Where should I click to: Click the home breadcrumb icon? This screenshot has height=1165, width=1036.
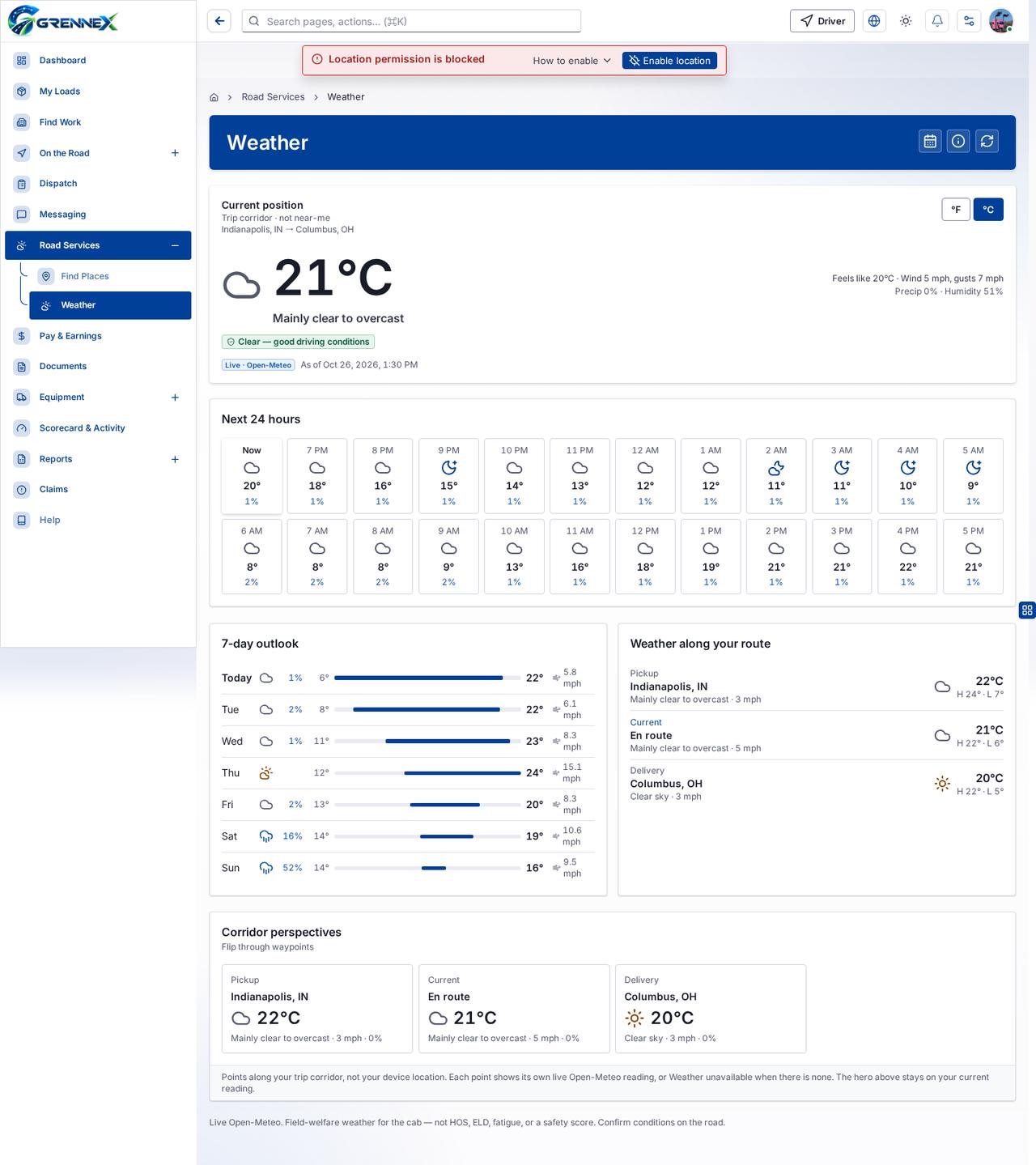pyautogui.click(x=214, y=97)
